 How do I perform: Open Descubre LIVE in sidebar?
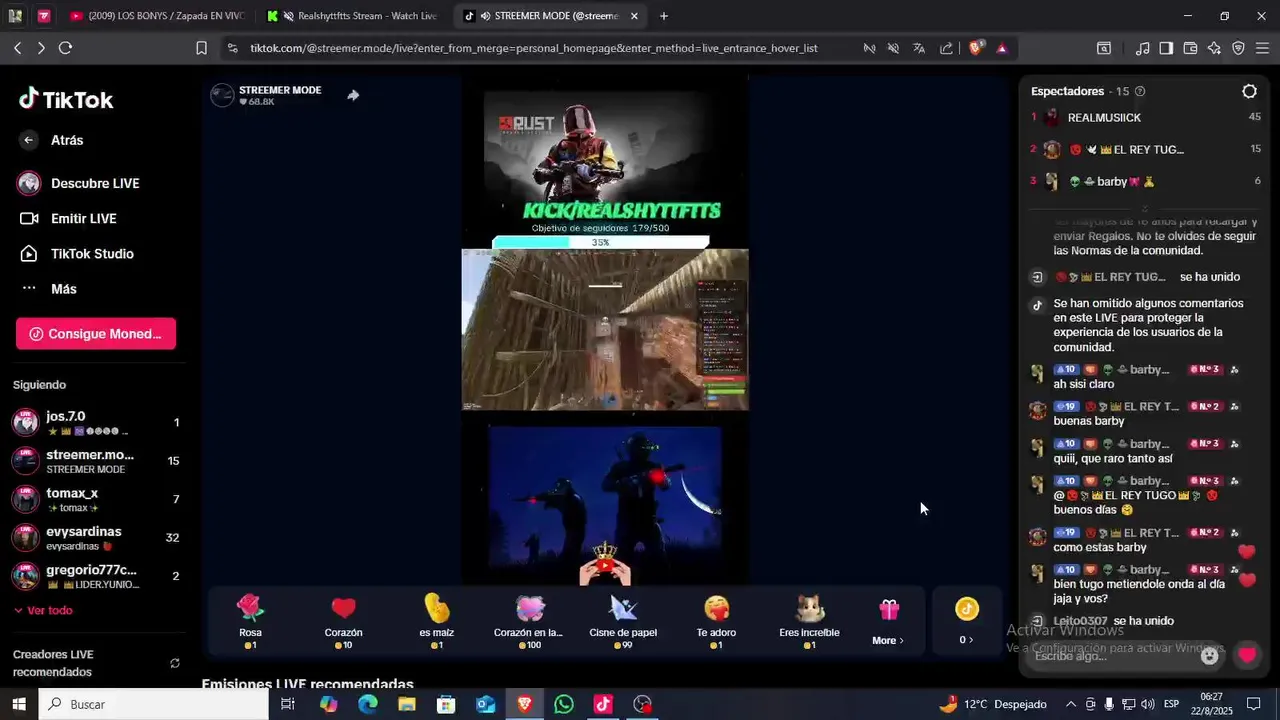click(80, 183)
